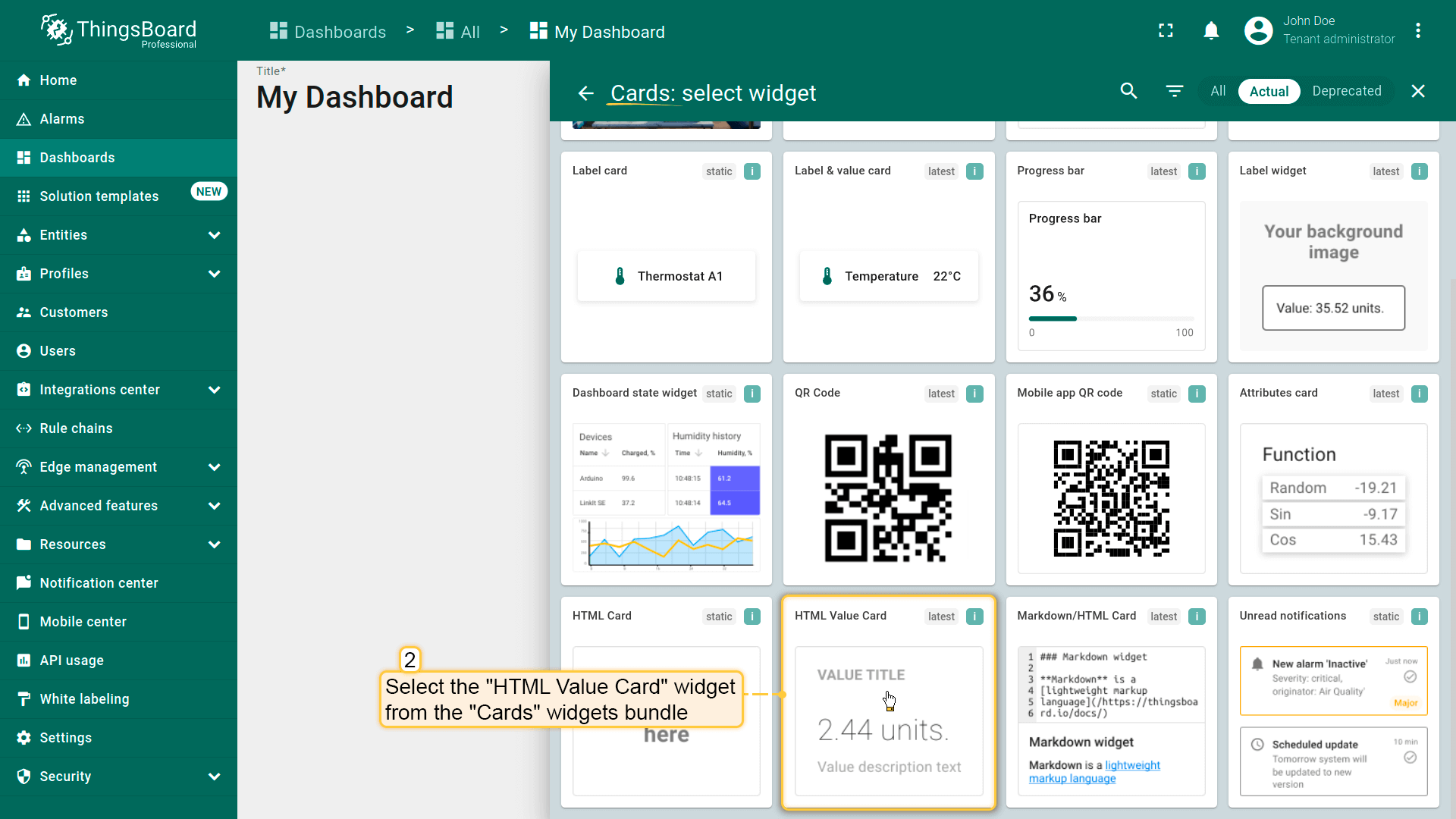Click the Cards bundle title link
1456x819 pixels.
pos(642,93)
